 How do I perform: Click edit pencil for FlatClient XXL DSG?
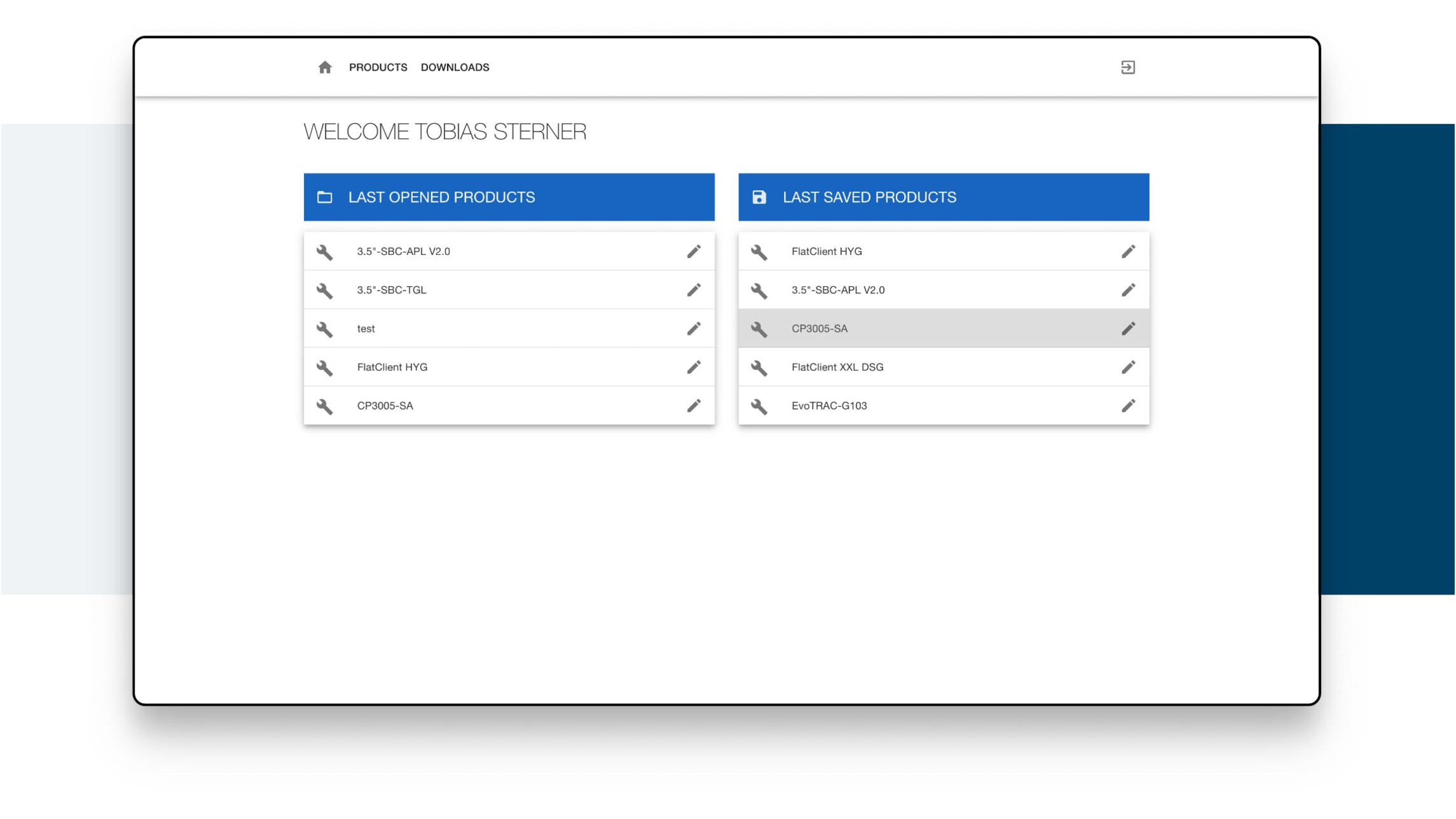click(x=1128, y=368)
